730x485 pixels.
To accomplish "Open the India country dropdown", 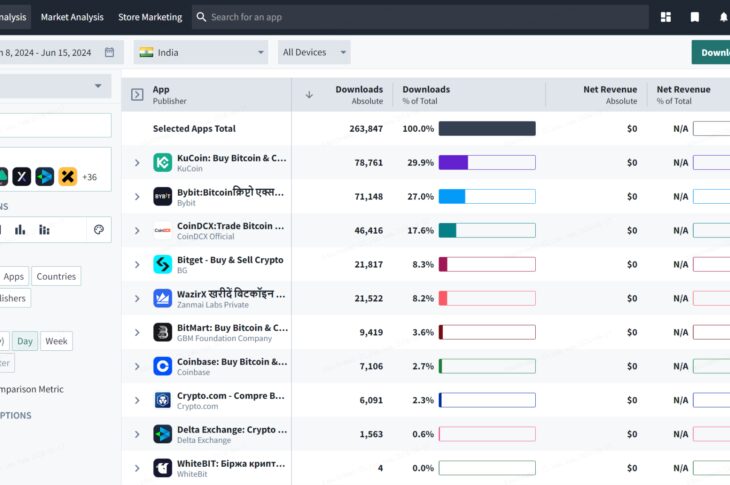I will click(x=203, y=52).
